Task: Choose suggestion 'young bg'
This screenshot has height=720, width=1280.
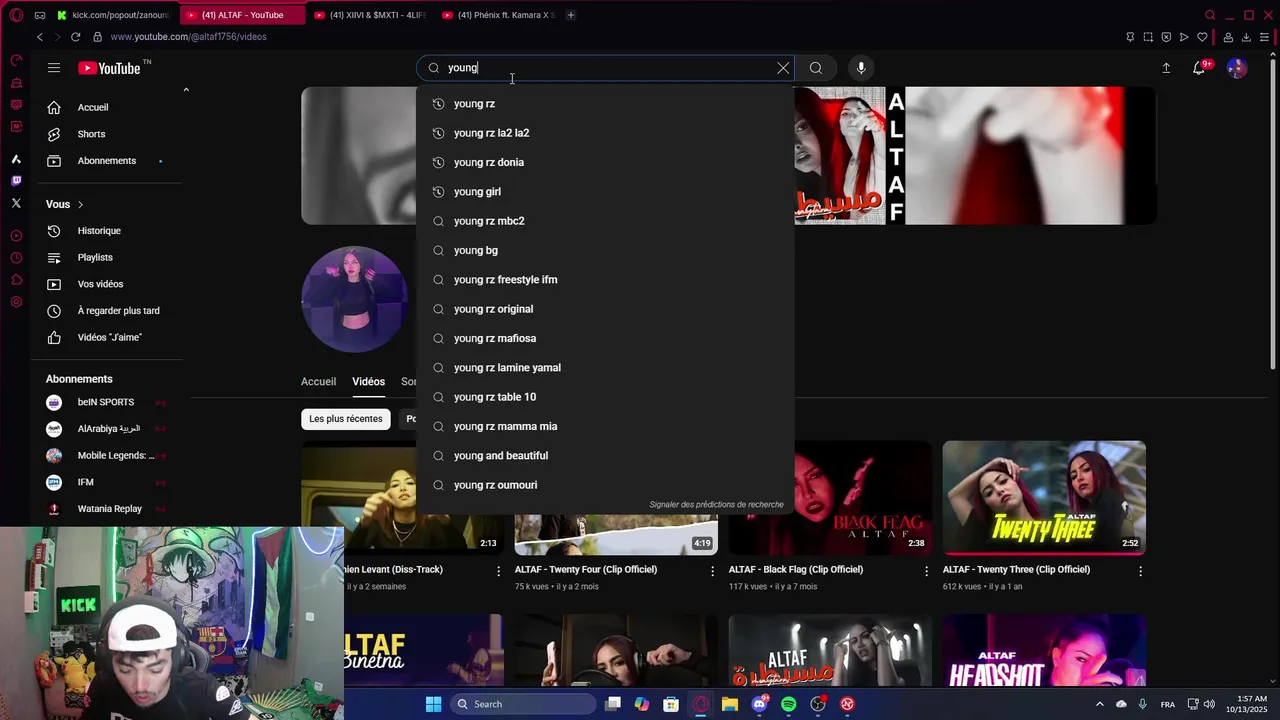Action: [605, 250]
